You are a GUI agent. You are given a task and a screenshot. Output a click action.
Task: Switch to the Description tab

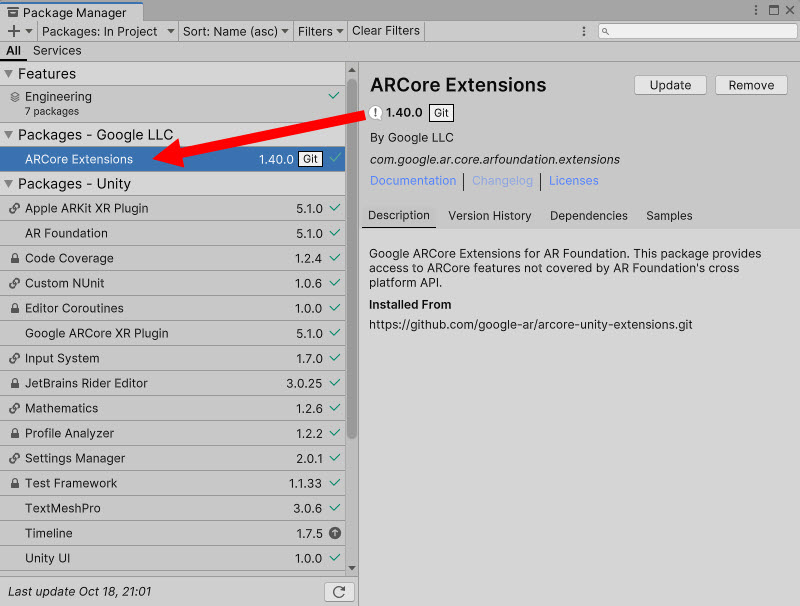click(399, 216)
